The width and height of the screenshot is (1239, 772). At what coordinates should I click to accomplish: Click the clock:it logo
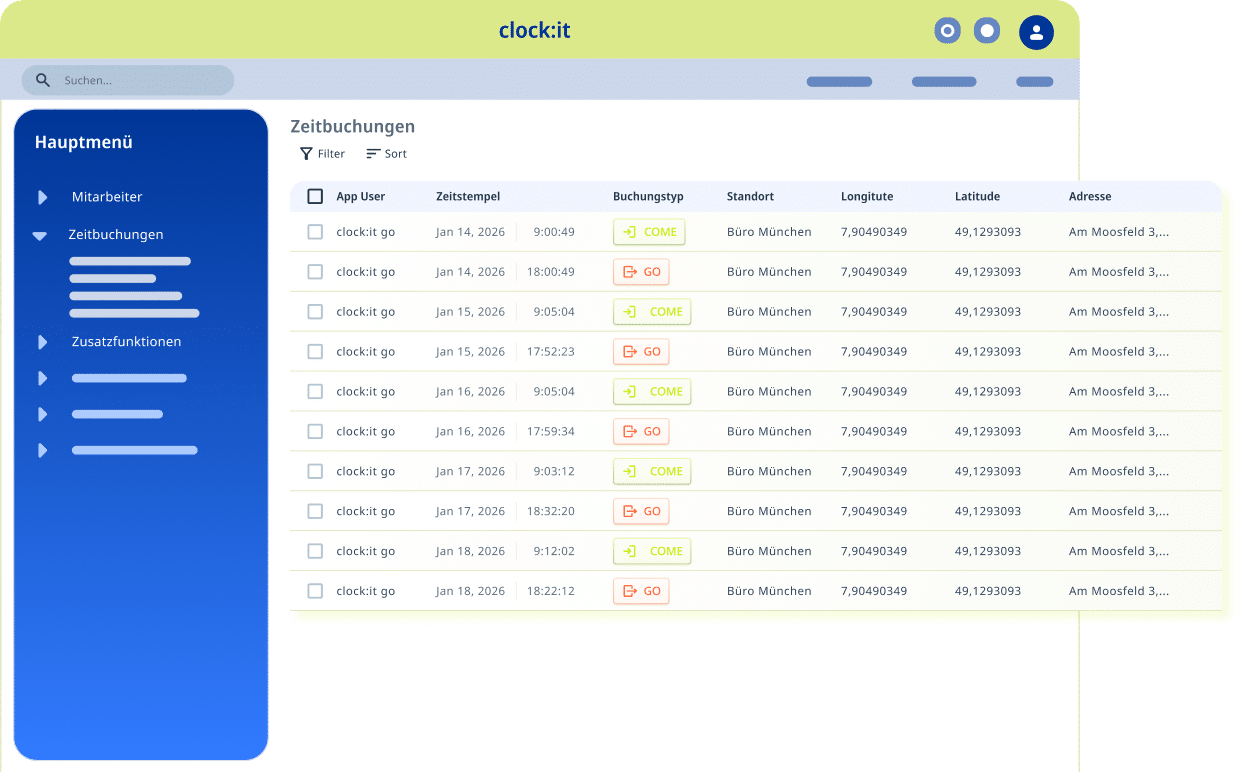535,30
